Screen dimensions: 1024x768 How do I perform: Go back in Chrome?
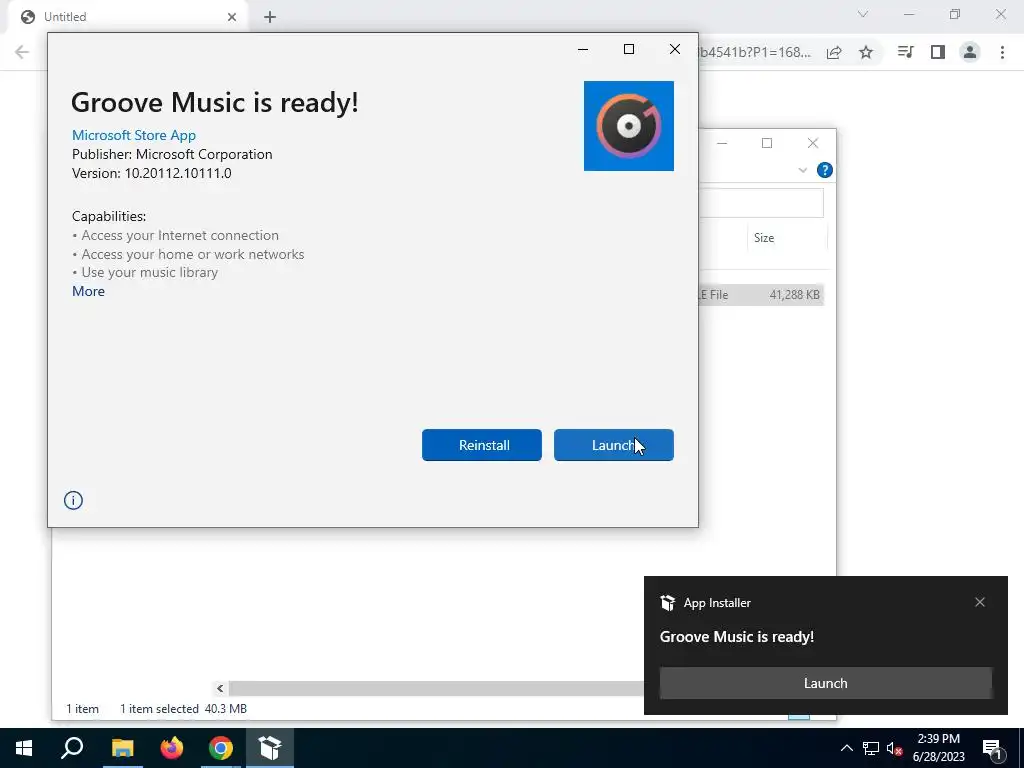pos(22,52)
